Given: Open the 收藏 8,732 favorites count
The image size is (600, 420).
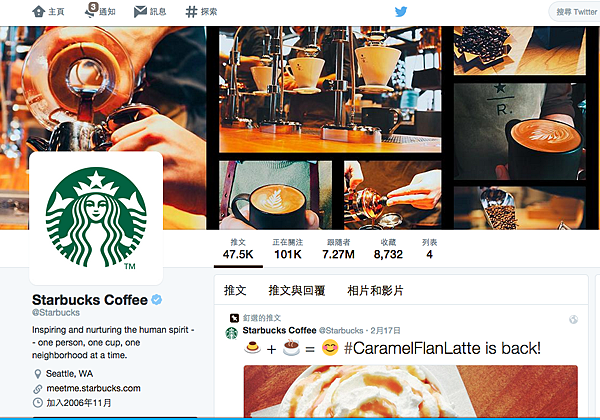Looking at the screenshot, I should pyautogui.click(x=388, y=249).
